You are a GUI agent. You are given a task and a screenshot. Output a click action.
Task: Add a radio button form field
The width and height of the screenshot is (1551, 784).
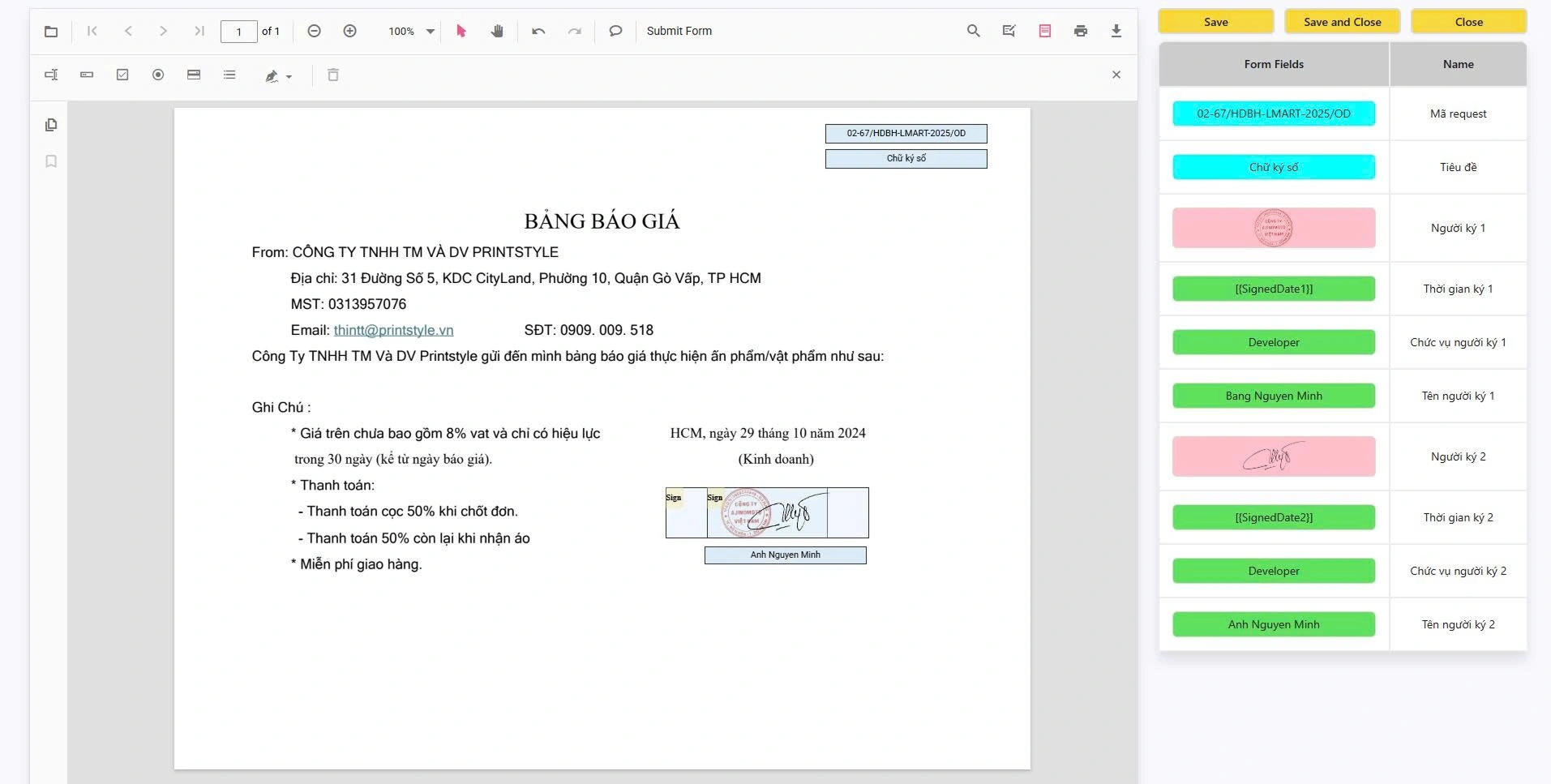pyautogui.click(x=158, y=75)
